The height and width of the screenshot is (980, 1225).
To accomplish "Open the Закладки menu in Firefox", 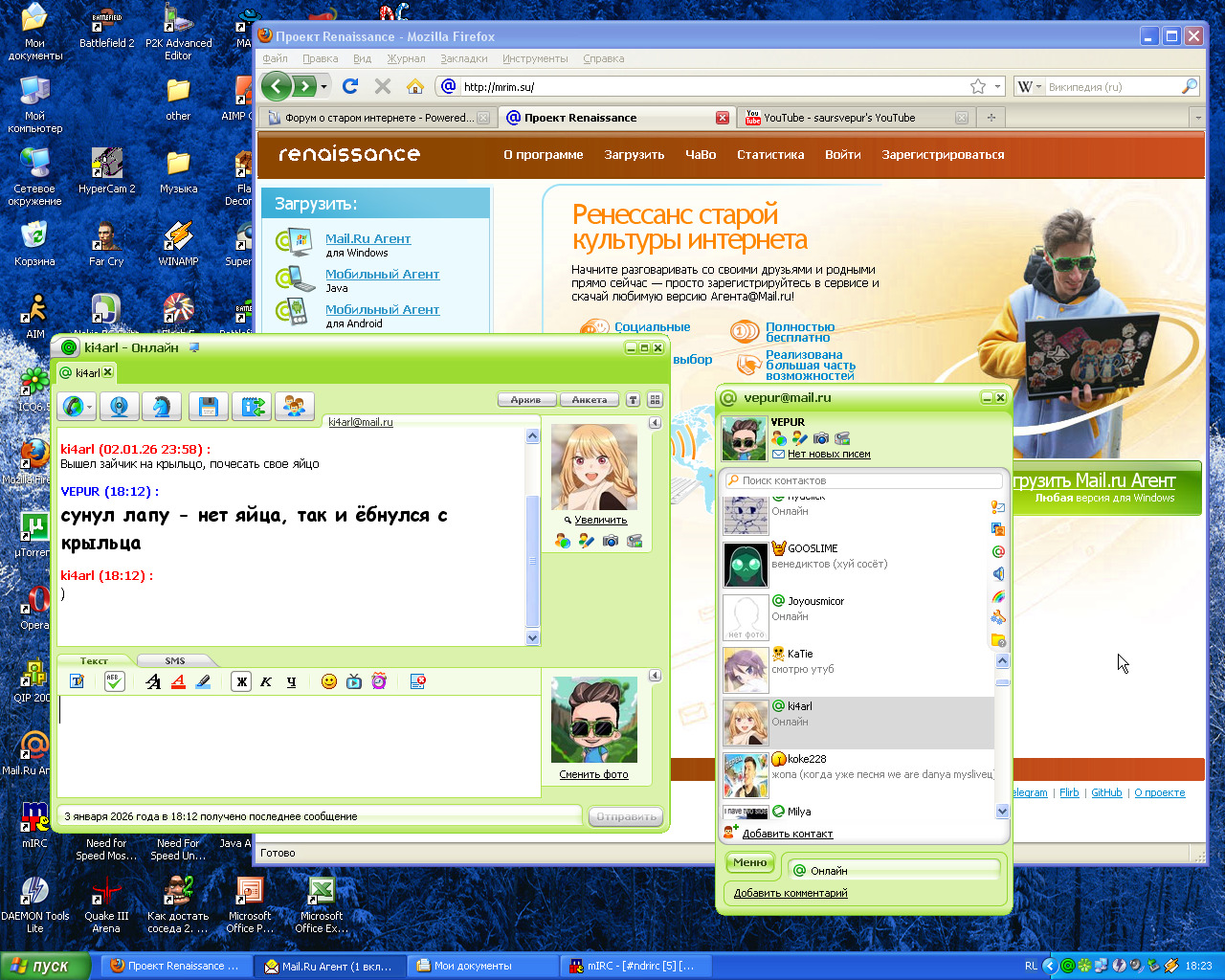I will [x=464, y=58].
